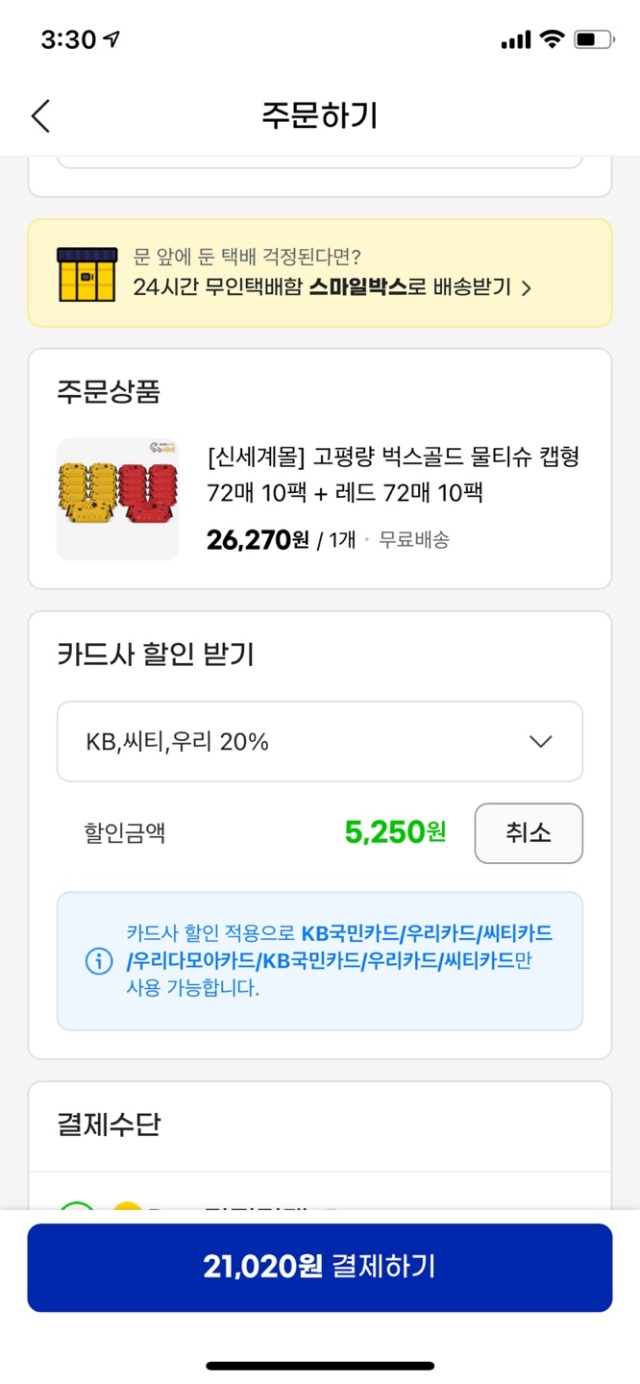Tap the location arrow beside the clock
This screenshot has height=1384, width=640.
[x=112, y=40]
